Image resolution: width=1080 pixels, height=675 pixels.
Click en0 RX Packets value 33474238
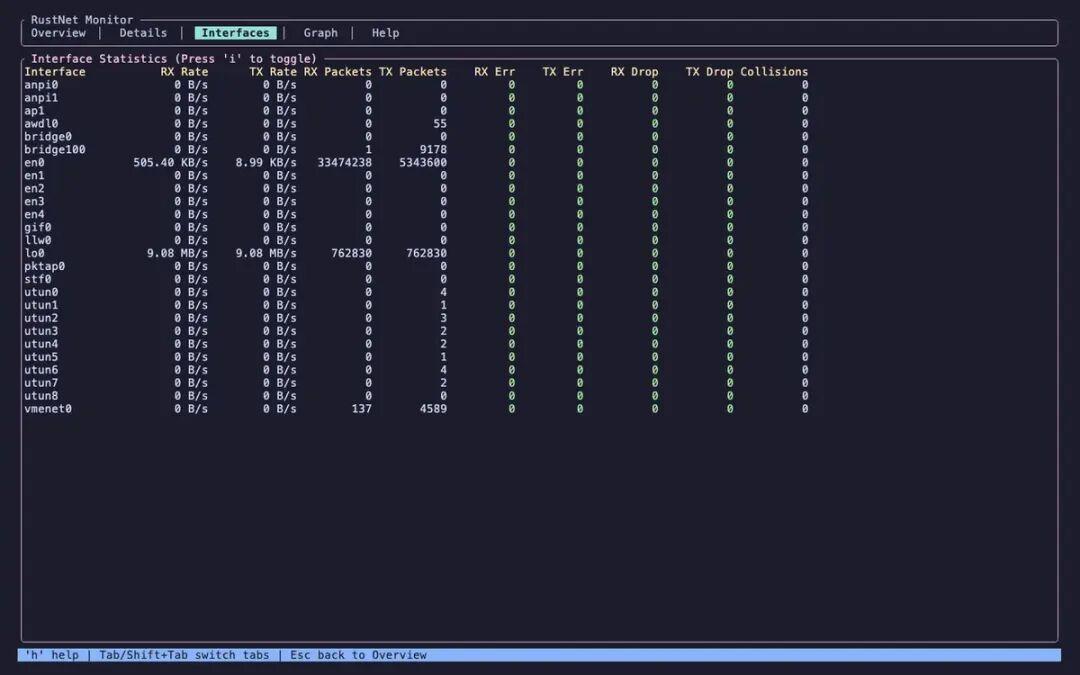[x=344, y=163]
